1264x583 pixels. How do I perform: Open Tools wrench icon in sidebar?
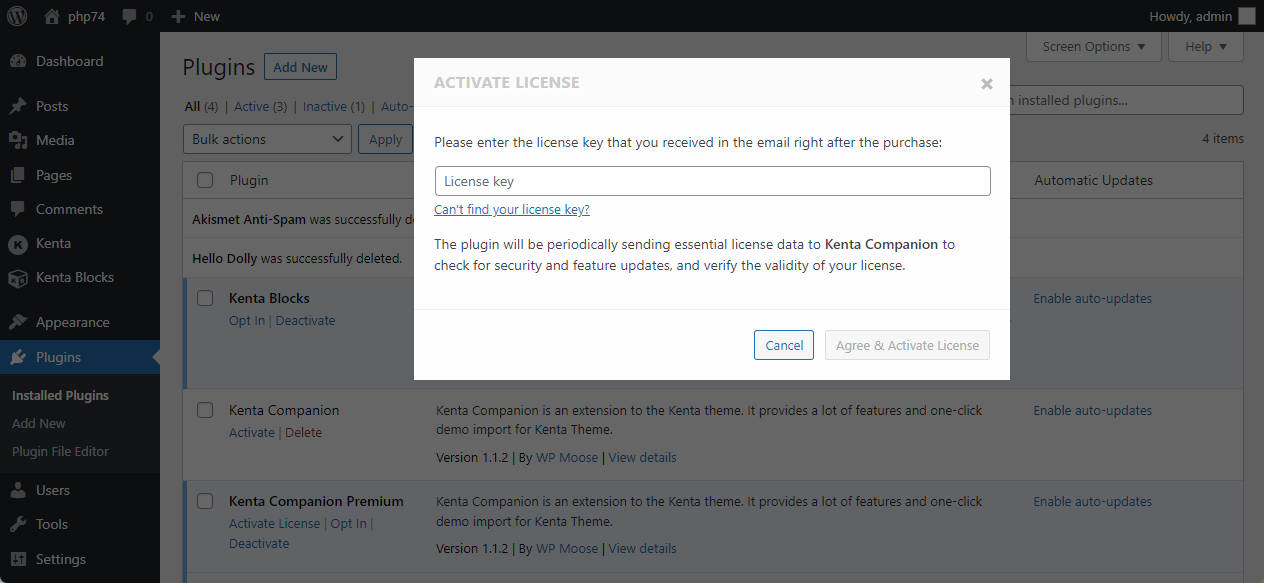coord(18,524)
